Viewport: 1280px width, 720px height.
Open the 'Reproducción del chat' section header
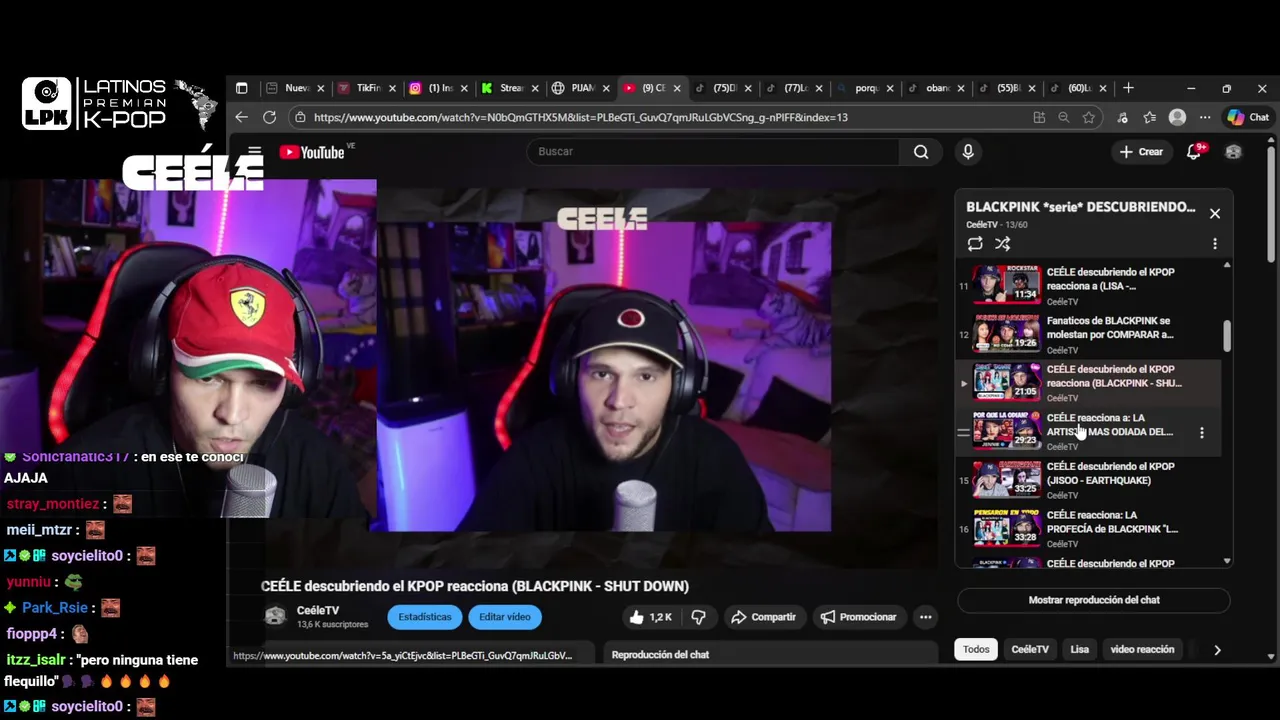coord(660,654)
